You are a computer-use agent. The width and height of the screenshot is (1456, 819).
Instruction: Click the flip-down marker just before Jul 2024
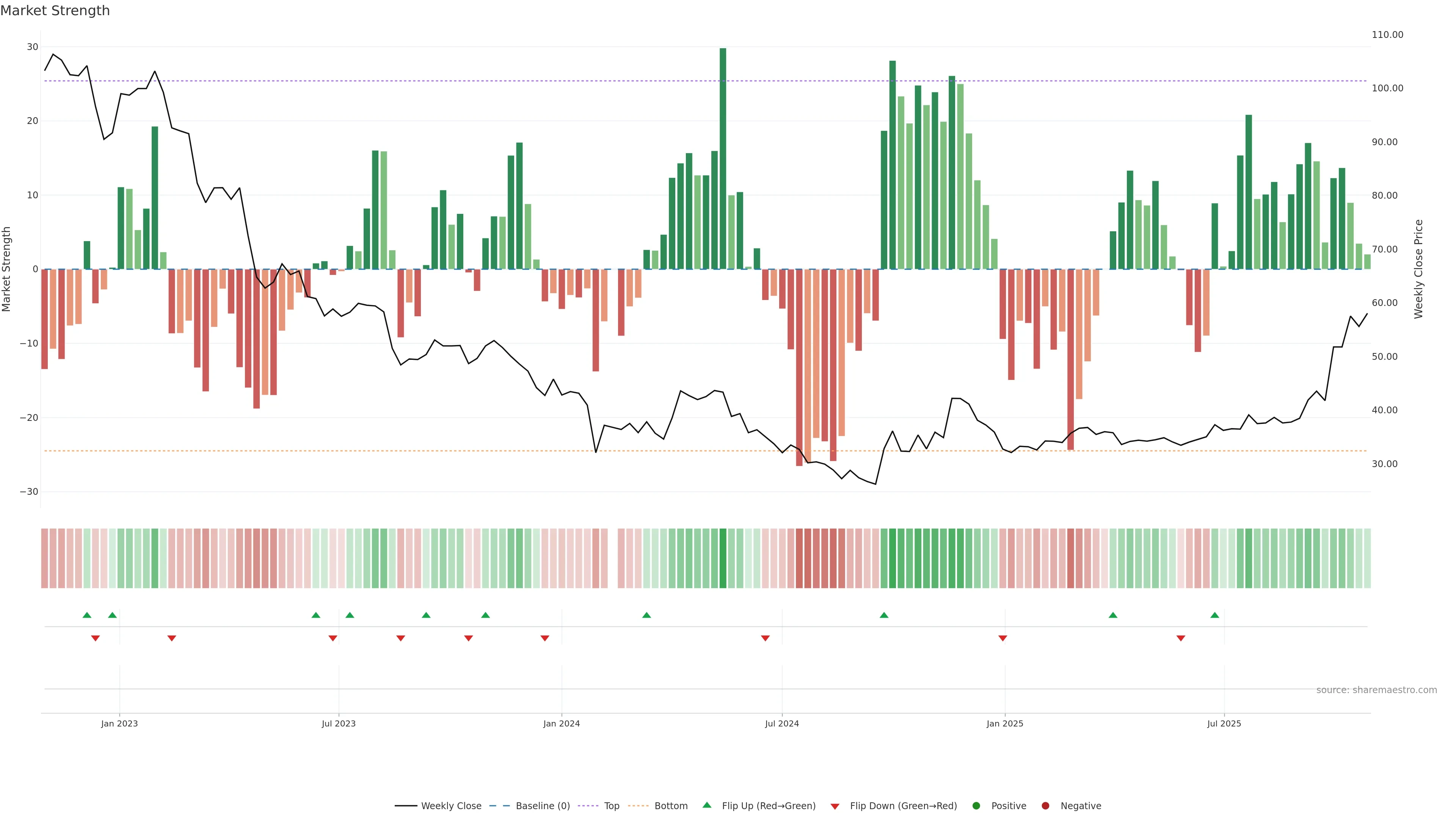[765, 638]
